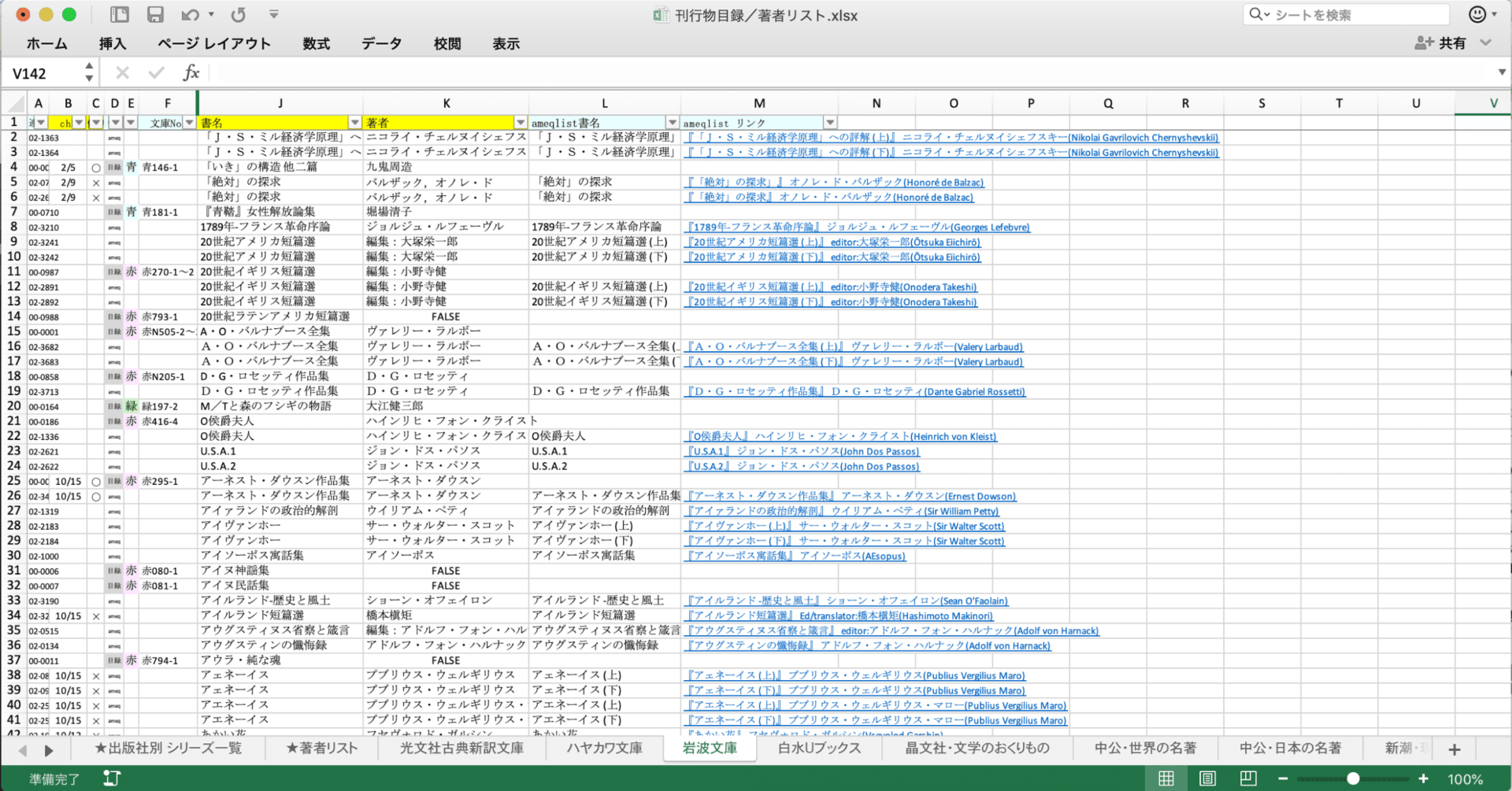This screenshot has width=1512, height=791.
Task: Switch to the 中公･世界の名著 sheet tab
Action: pos(1145,748)
